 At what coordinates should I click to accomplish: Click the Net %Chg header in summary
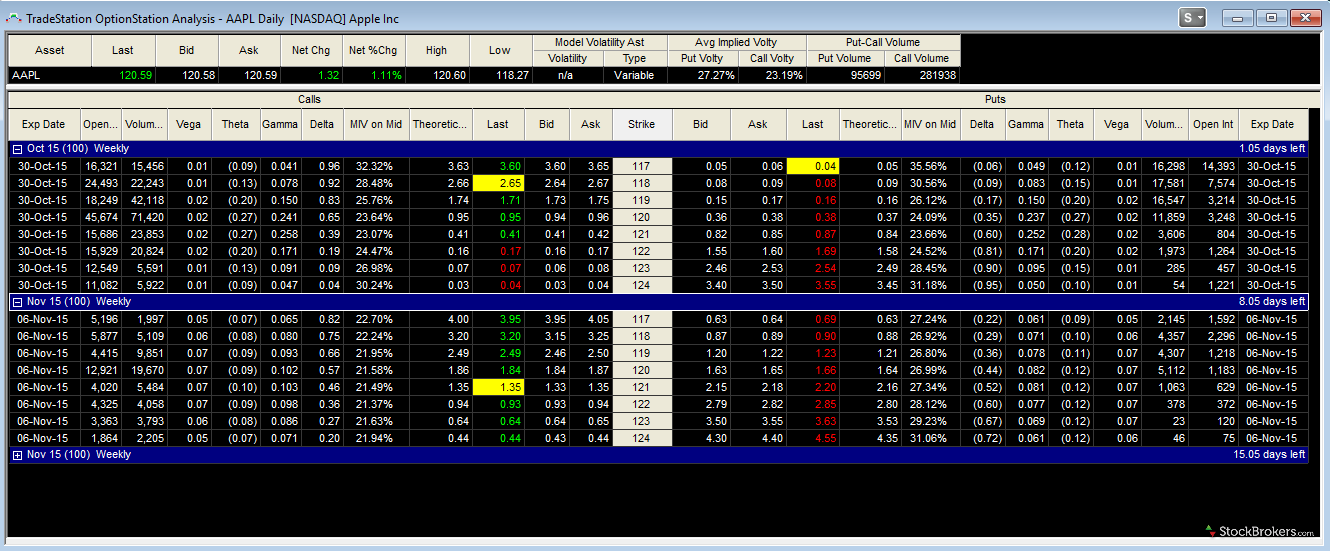pos(372,50)
